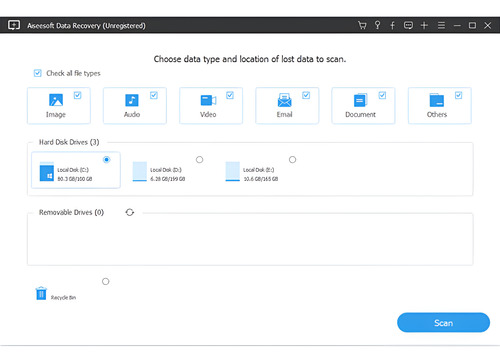The height and width of the screenshot is (363, 500).
Task: Toggle the Check all file types checkbox
Action: tap(38, 73)
